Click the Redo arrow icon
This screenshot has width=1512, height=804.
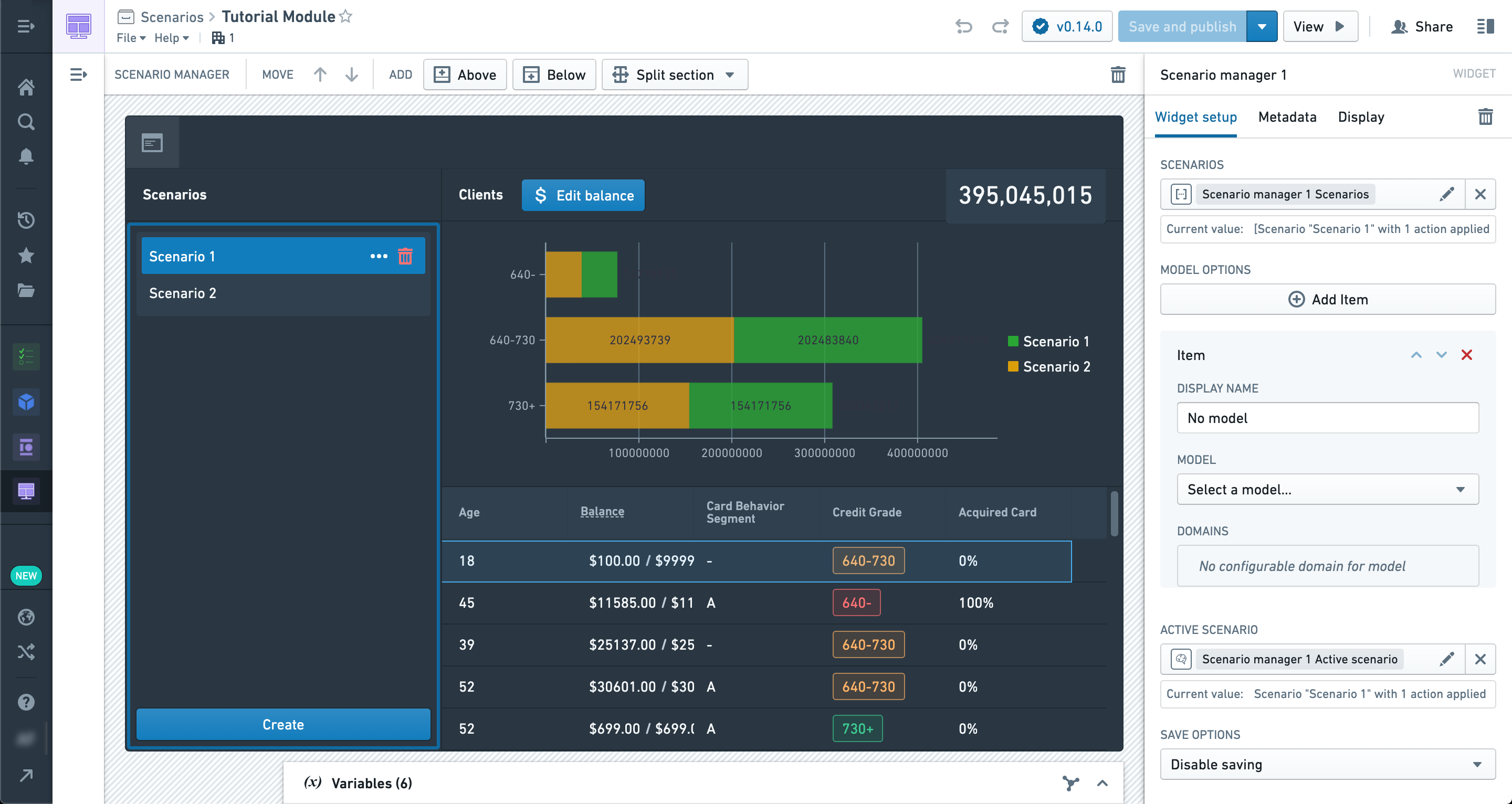point(1000,26)
